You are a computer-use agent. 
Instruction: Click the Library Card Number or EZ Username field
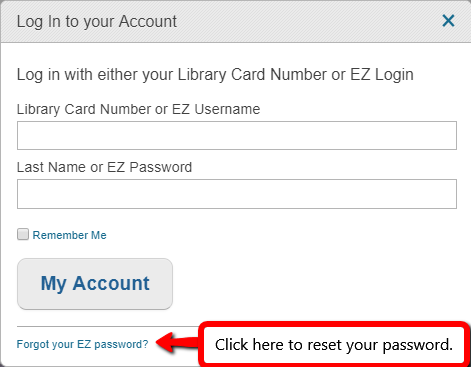237,135
